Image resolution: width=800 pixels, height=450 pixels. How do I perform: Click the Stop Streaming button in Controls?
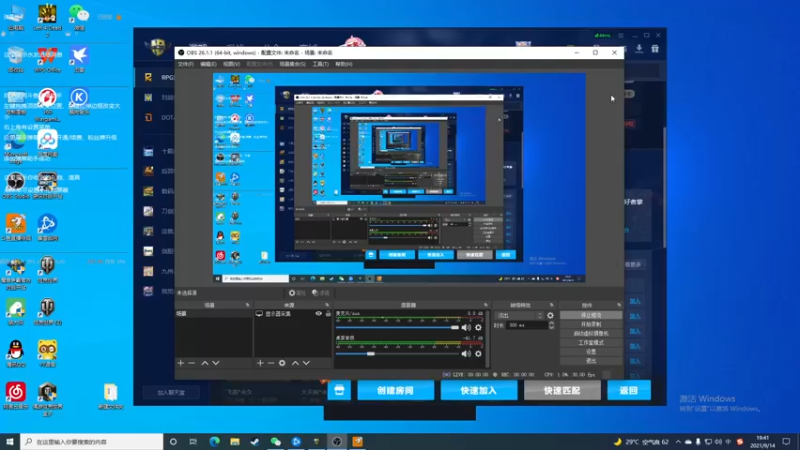591,315
